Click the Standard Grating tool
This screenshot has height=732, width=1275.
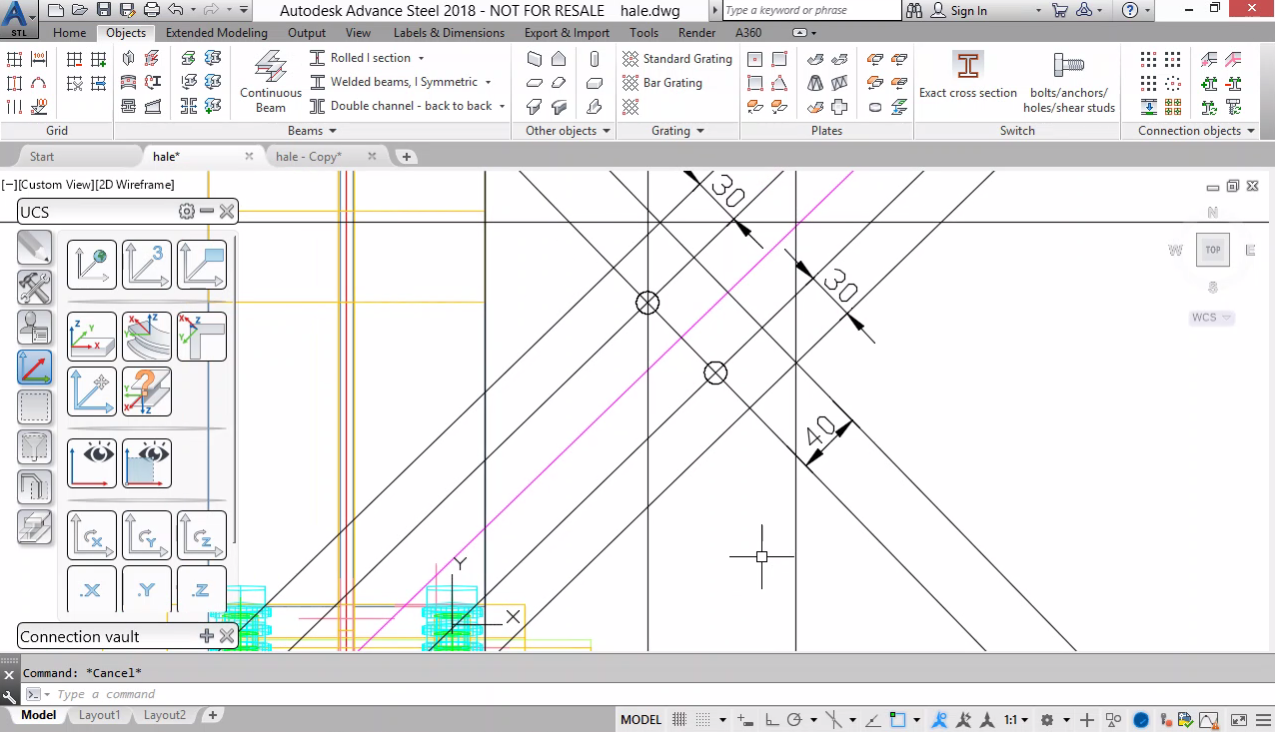[677, 59]
